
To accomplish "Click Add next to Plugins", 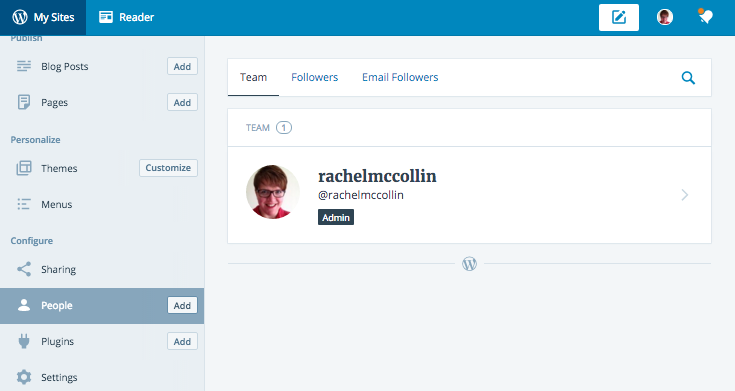I will pyautogui.click(x=182, y=341).
